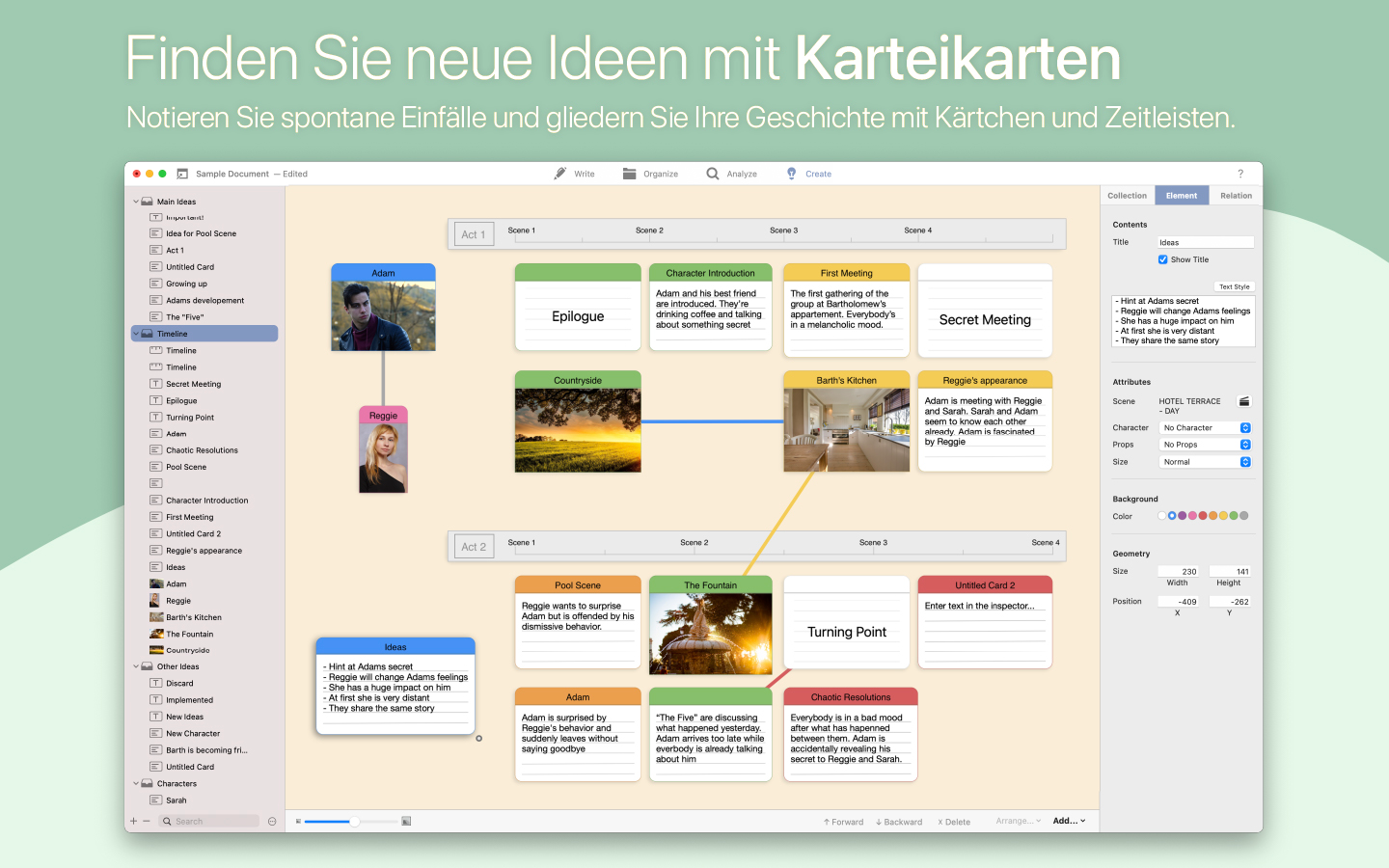Switch to the Relation tab

click(1236, 195)
